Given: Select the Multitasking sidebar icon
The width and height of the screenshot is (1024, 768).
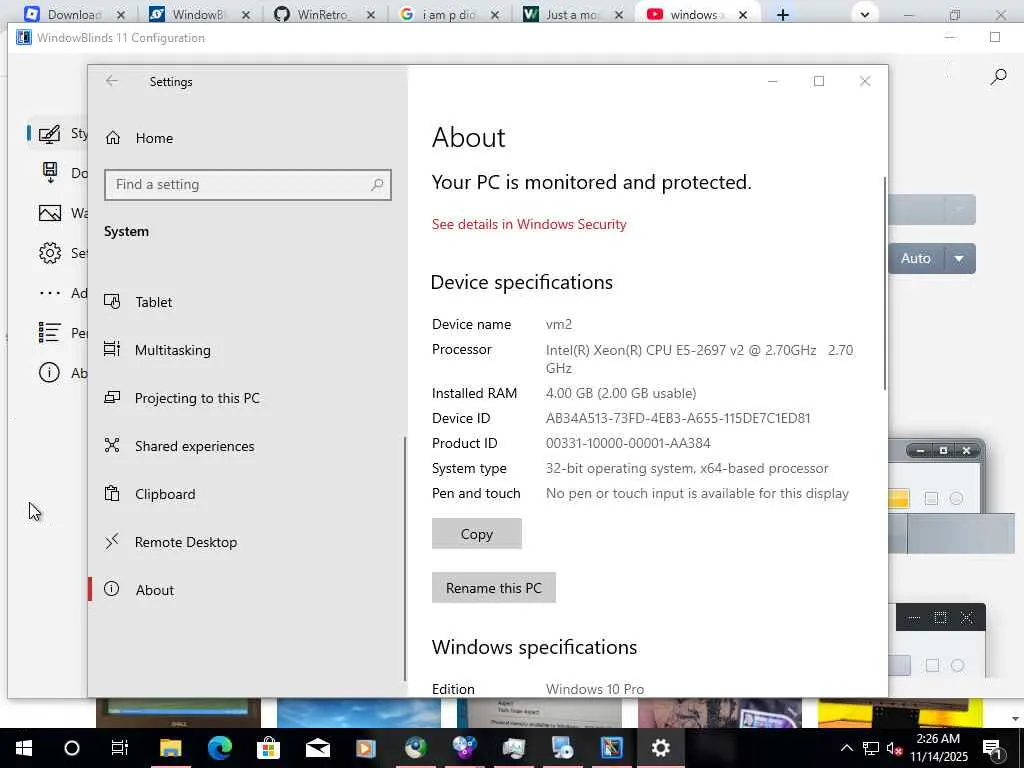Looking at the screenshot, I should pyautogui.click(x=112, y=349).
